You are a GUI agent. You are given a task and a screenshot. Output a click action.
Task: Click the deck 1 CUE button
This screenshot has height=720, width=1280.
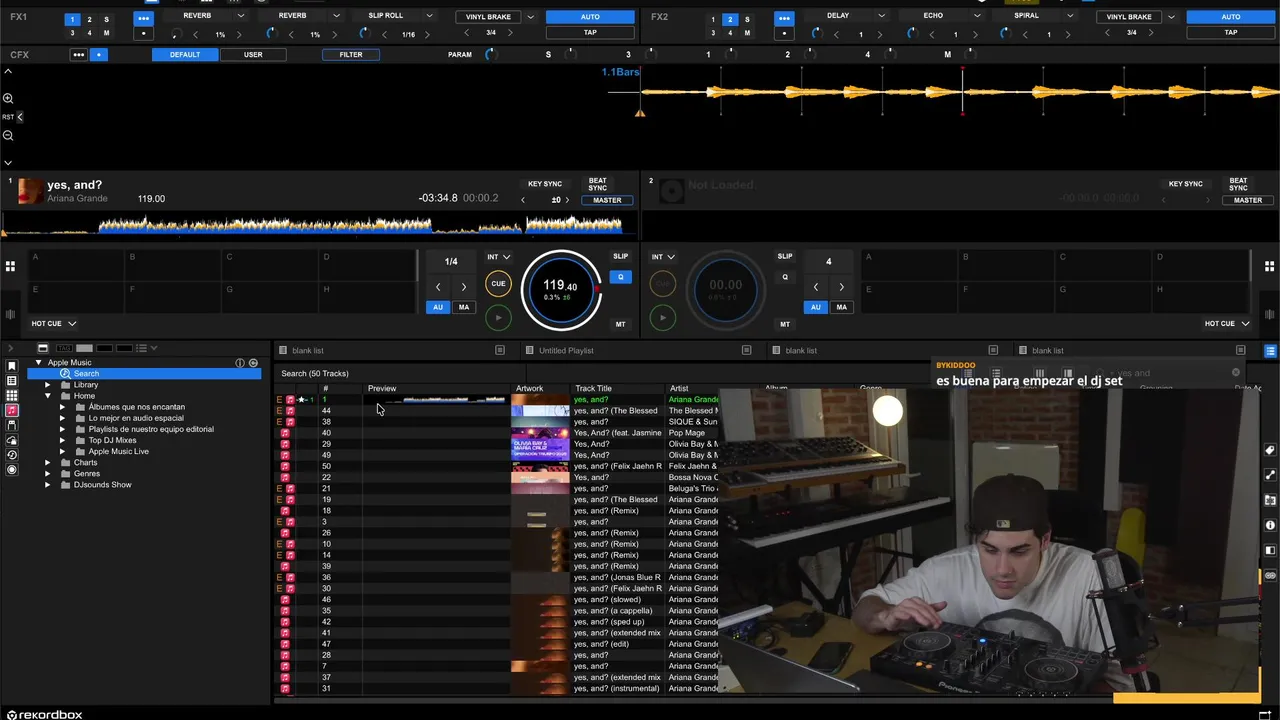pyautogui.click(x=498, y=284)
